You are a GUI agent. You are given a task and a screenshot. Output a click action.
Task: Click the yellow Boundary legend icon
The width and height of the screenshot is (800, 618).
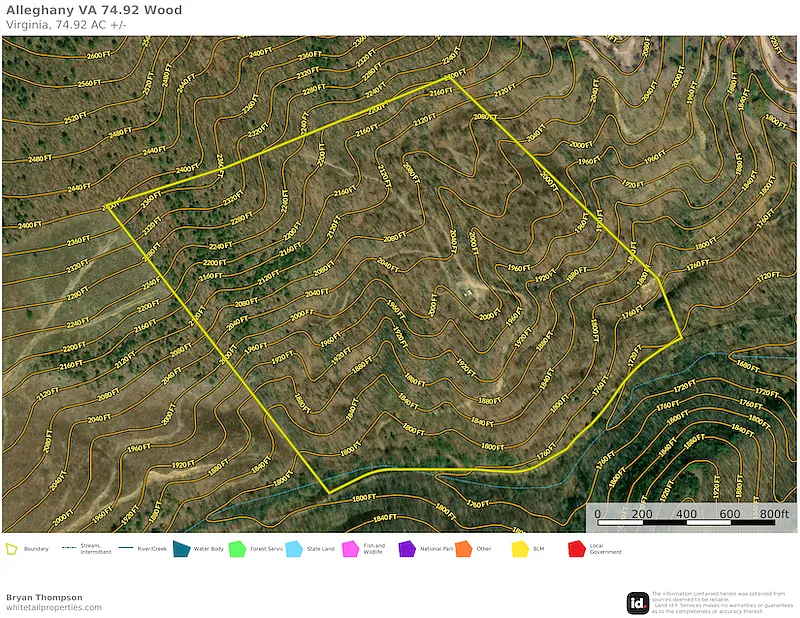coord(11,549)
